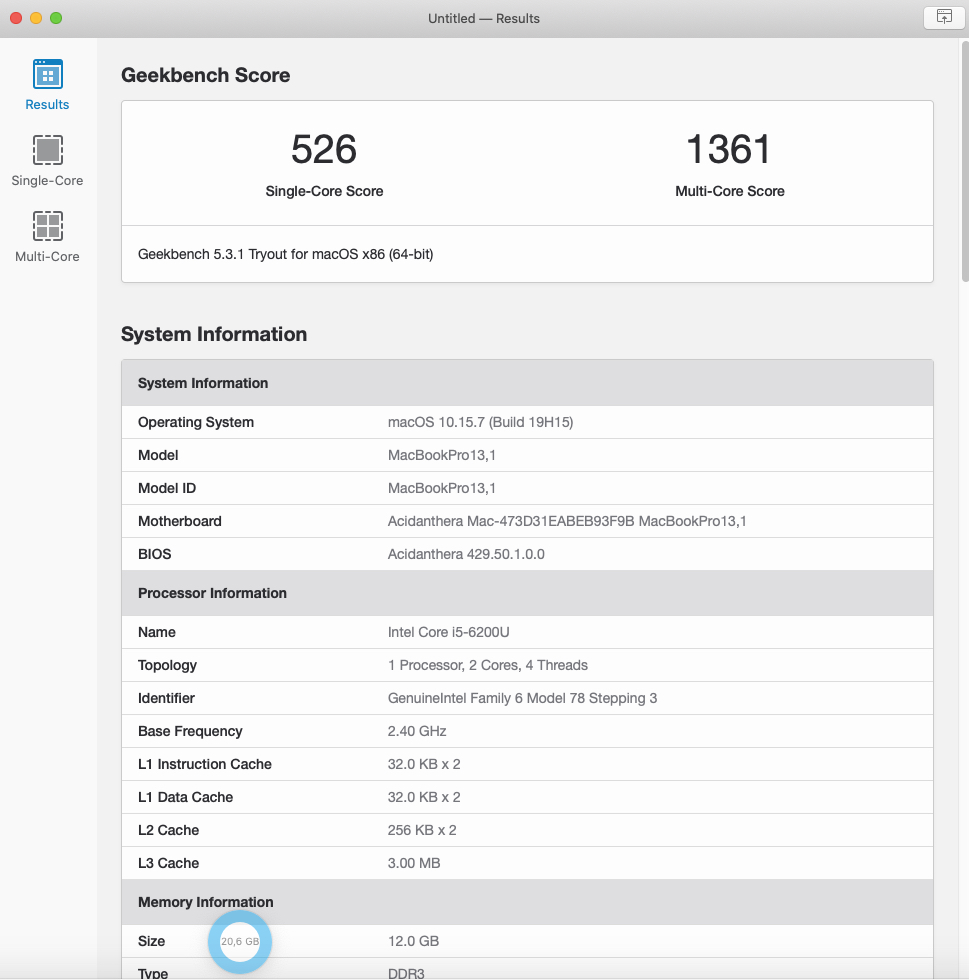Click the Intel Core i5-6200U processor name
The height and width of the screenshot is (980, 969).
click(x=455, y=632)
